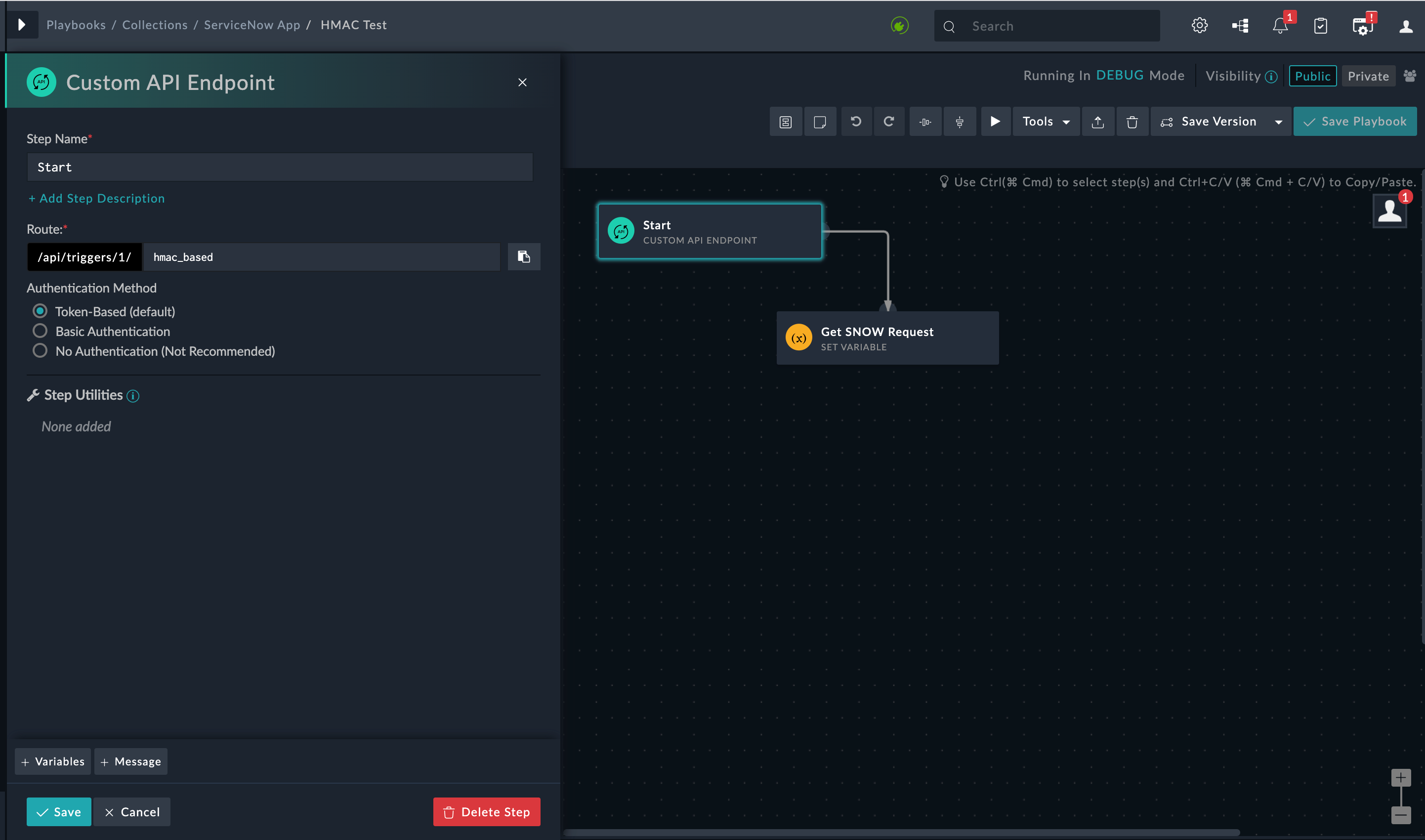Switch visibility to Private

[x=1367, y=76]
